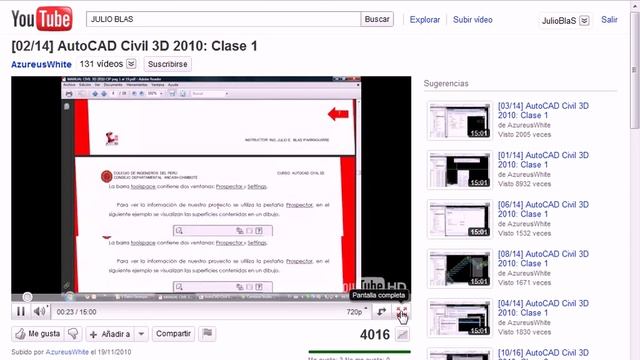Click 'Visto 2005 veces' text
This screenshot has width=640, height=360.
click(x=524, y=134)
